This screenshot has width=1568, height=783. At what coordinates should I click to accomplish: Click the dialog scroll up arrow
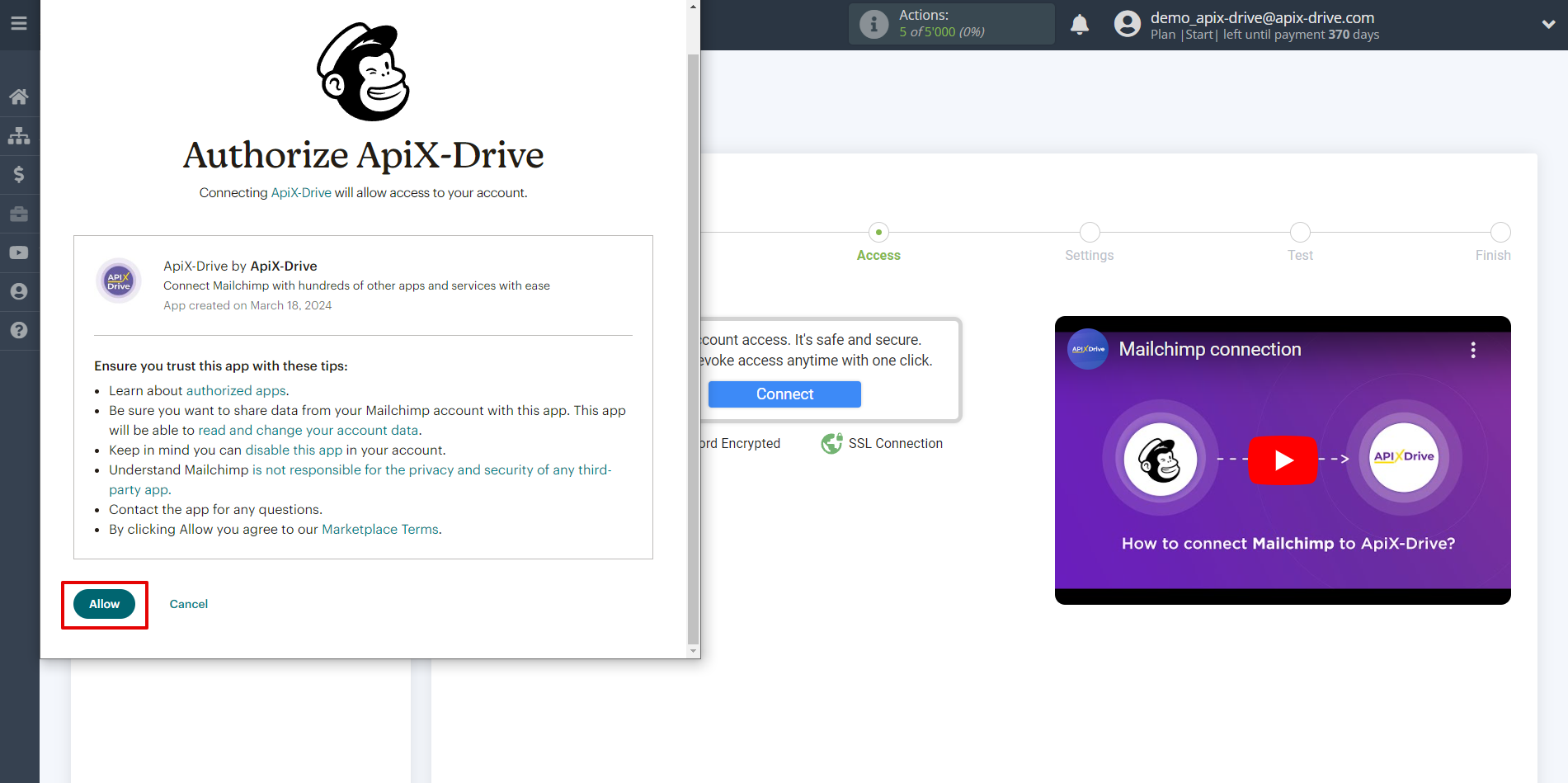(693, 7)
